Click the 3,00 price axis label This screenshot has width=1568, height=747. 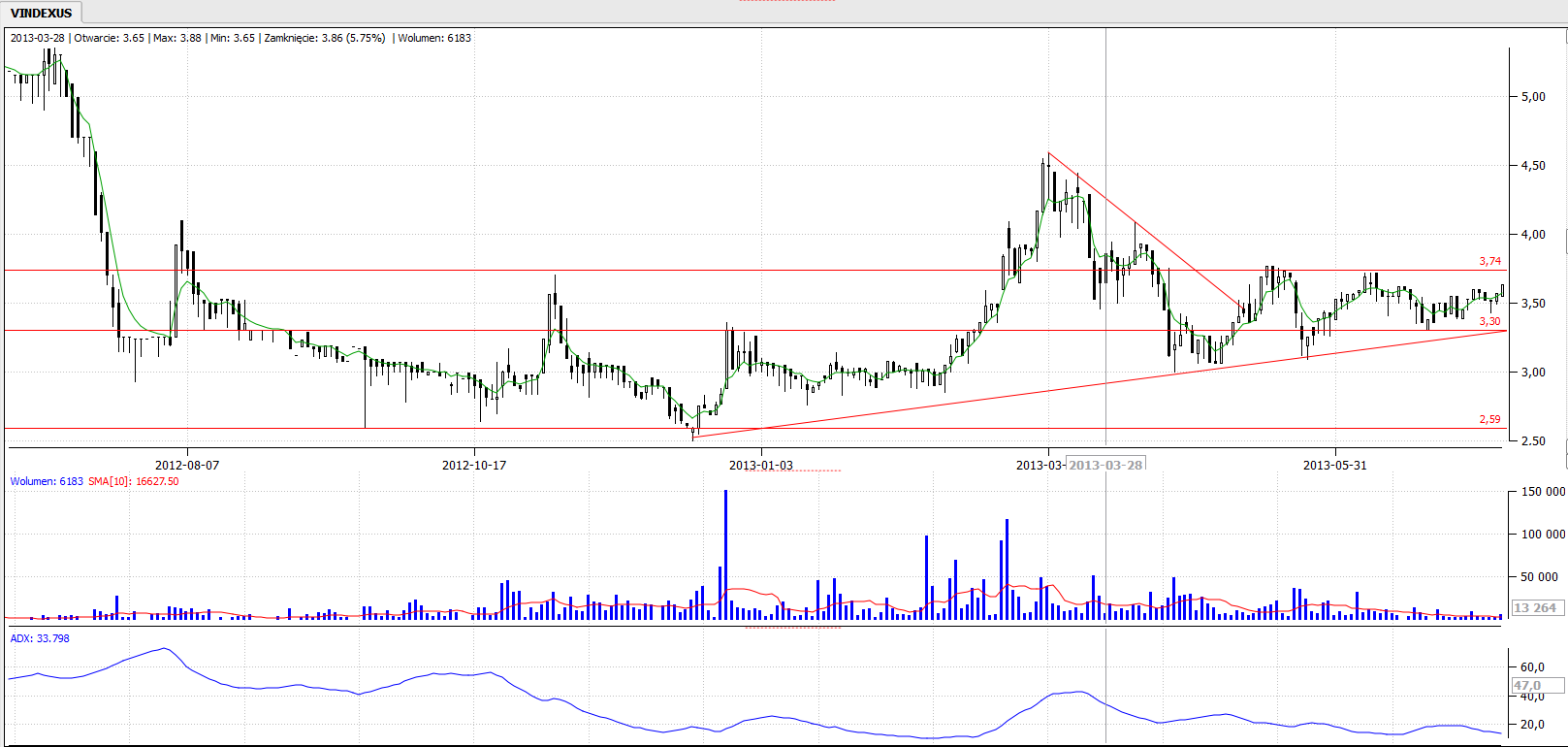tap(1533, 373)
